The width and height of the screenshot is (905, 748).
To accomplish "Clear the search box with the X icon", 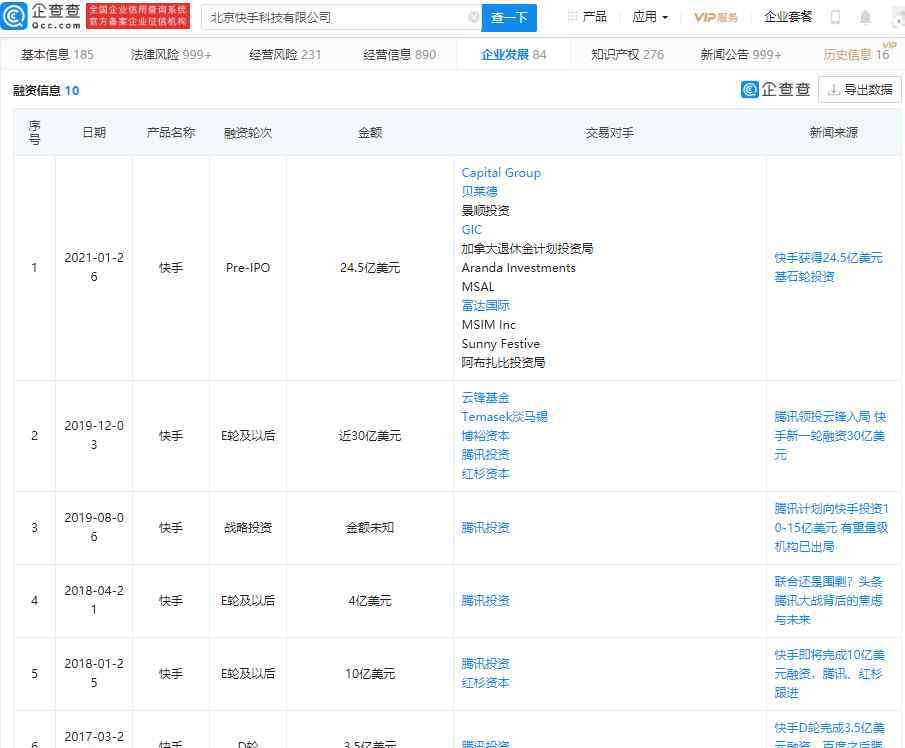I will 473,17.
